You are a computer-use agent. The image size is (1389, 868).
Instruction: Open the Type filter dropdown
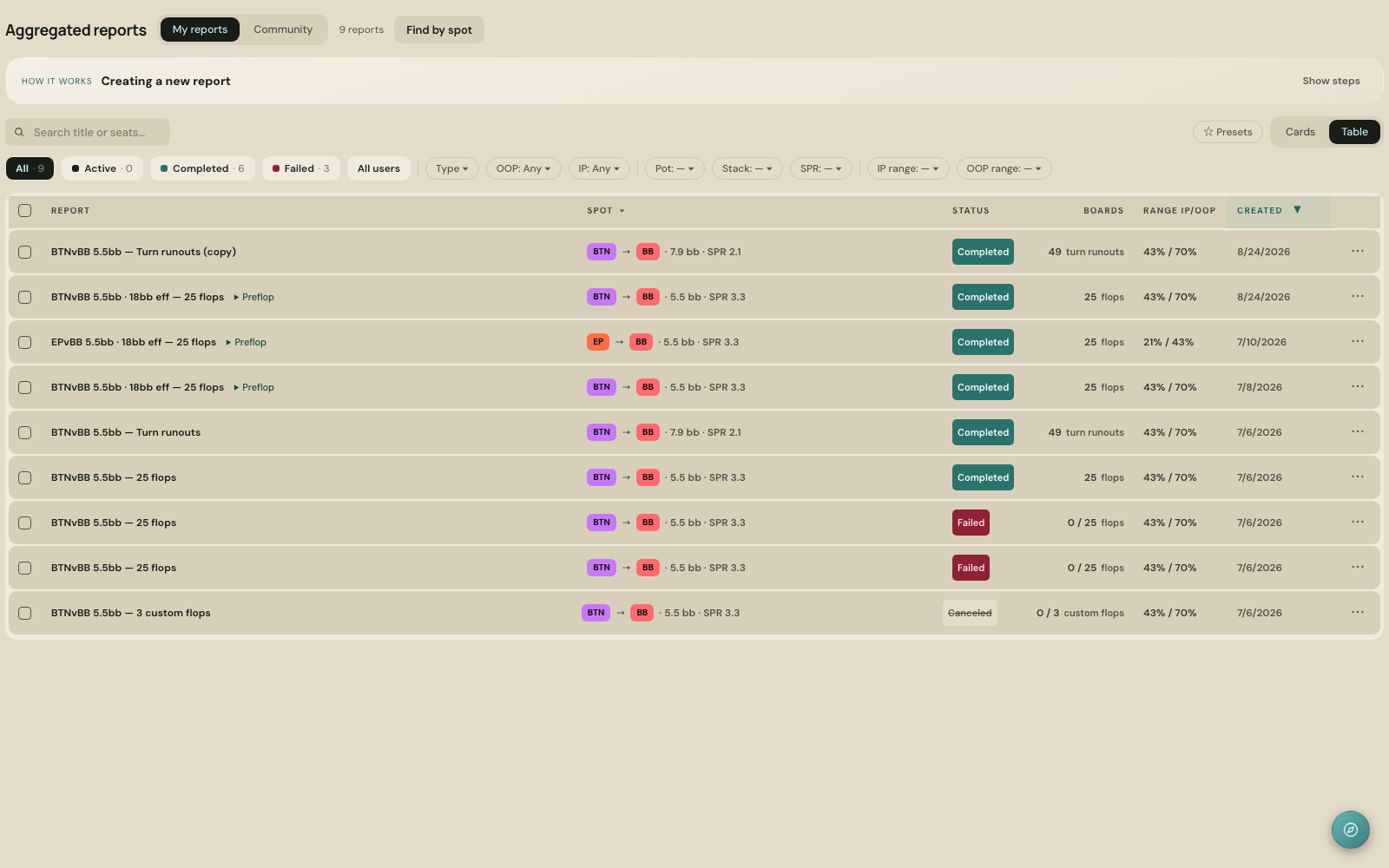[x=451, y=168]
